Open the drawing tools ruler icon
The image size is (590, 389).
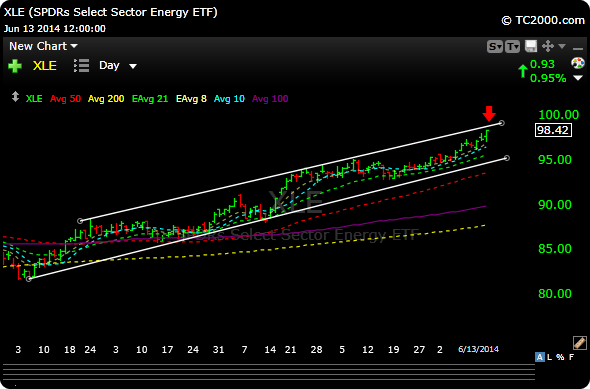click(x=580, y=343)
